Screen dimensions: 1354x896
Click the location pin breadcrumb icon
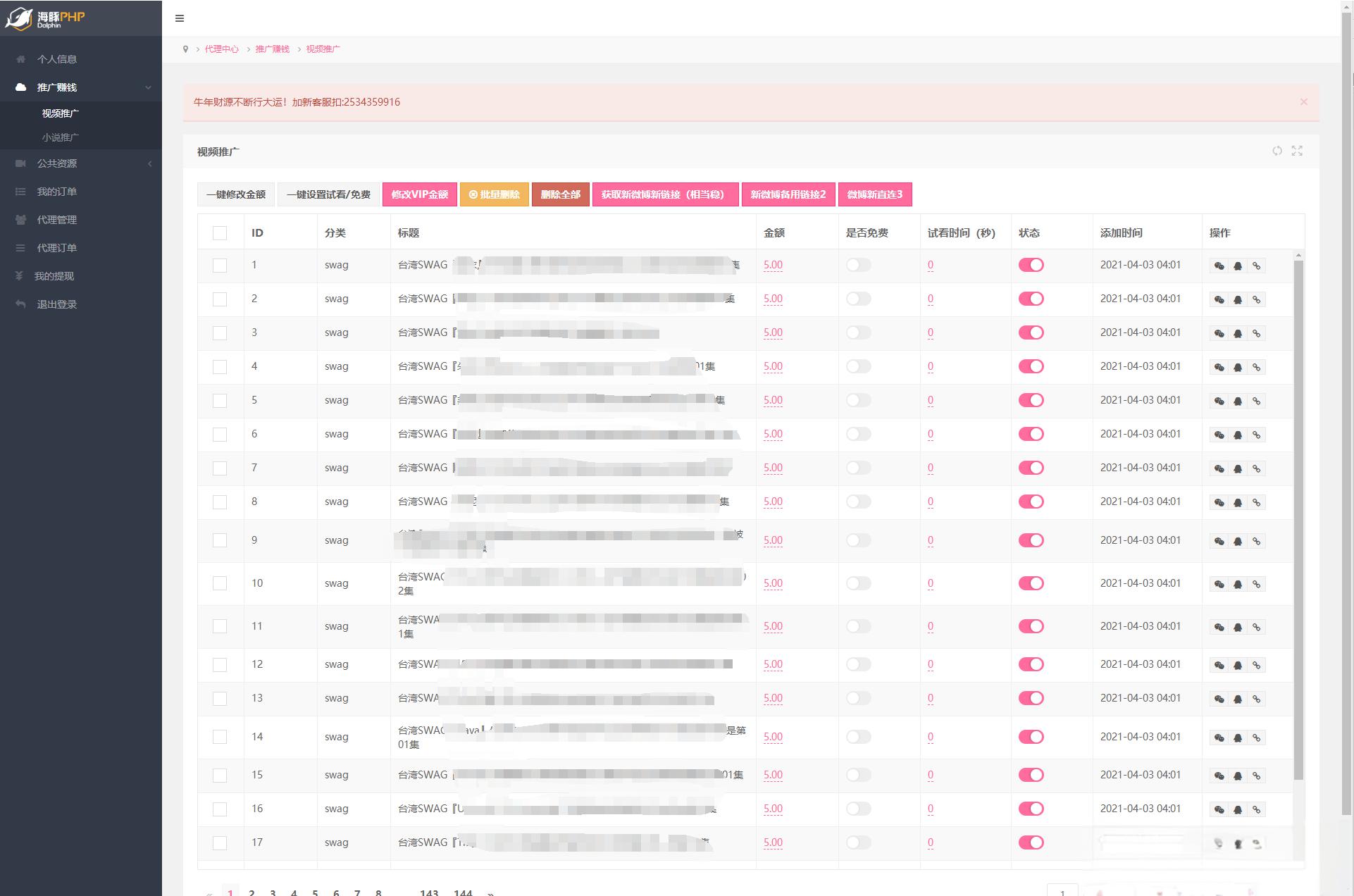(x=185, y=49)
